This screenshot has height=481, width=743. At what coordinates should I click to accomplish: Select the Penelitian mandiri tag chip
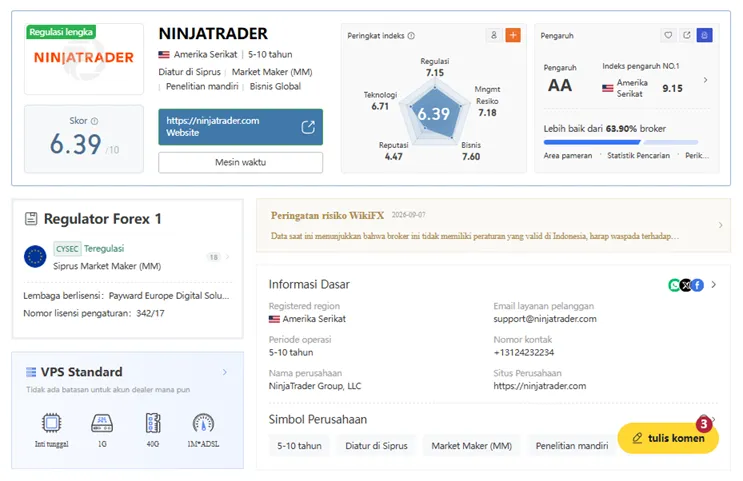point(572,445)
